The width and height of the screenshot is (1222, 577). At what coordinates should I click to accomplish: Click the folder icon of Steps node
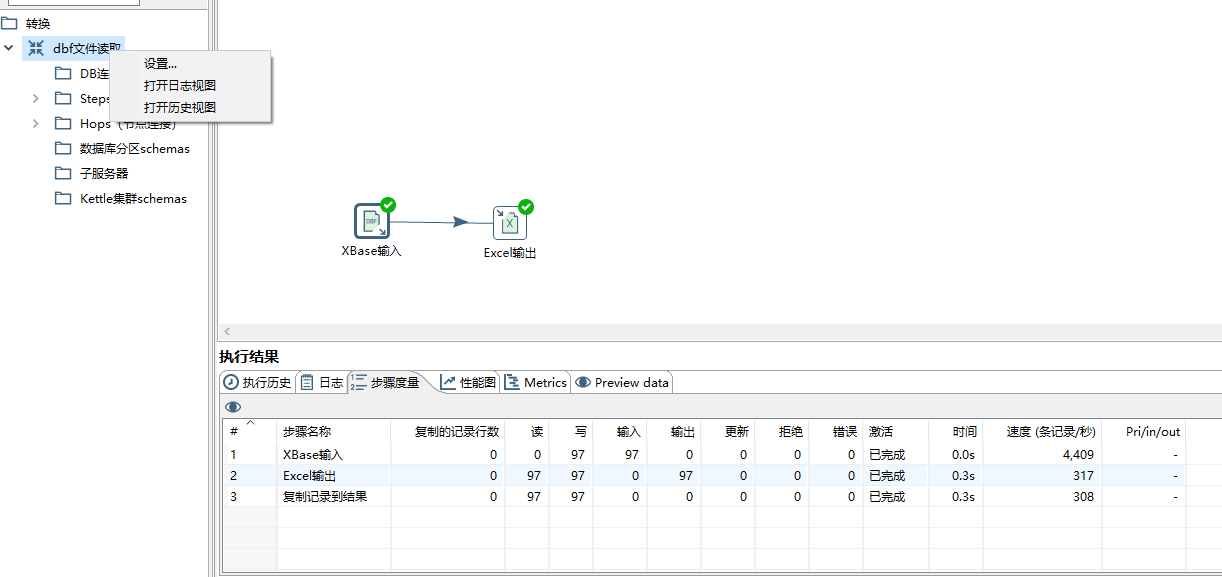63,98
